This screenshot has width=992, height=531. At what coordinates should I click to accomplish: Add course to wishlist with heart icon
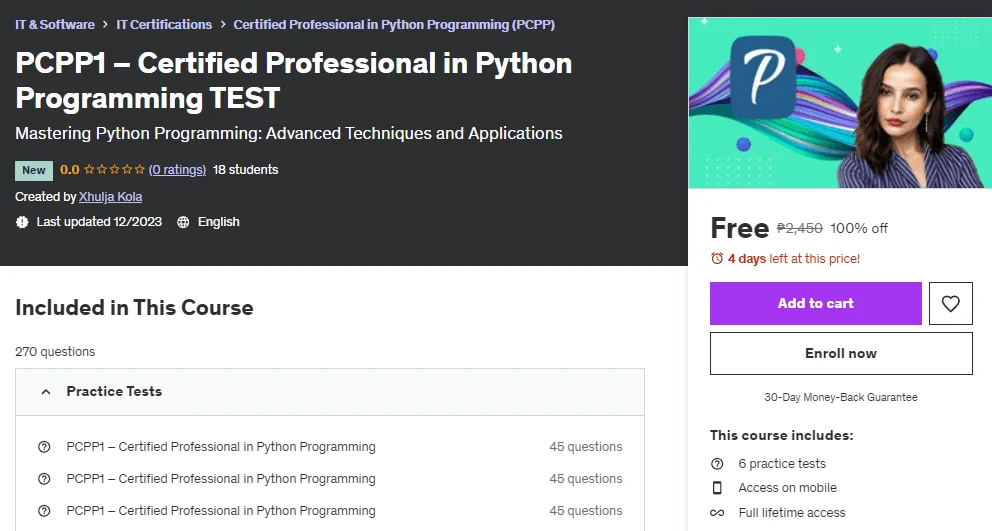pyautogui.click(x=950, y=303)
